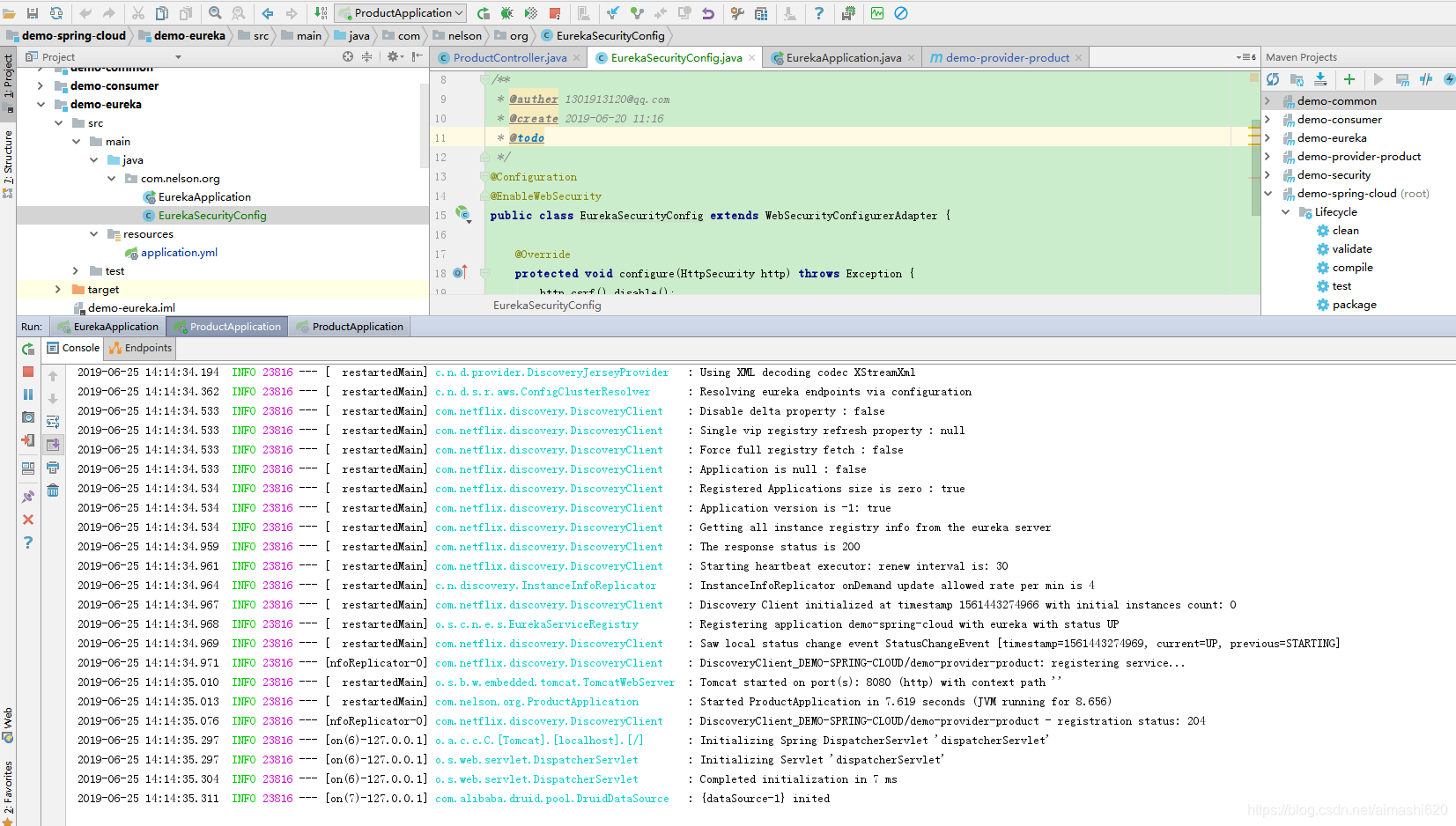Click the Synchronize icon in the main toolbar
The image size is (1456, 826).
[56, 13]
